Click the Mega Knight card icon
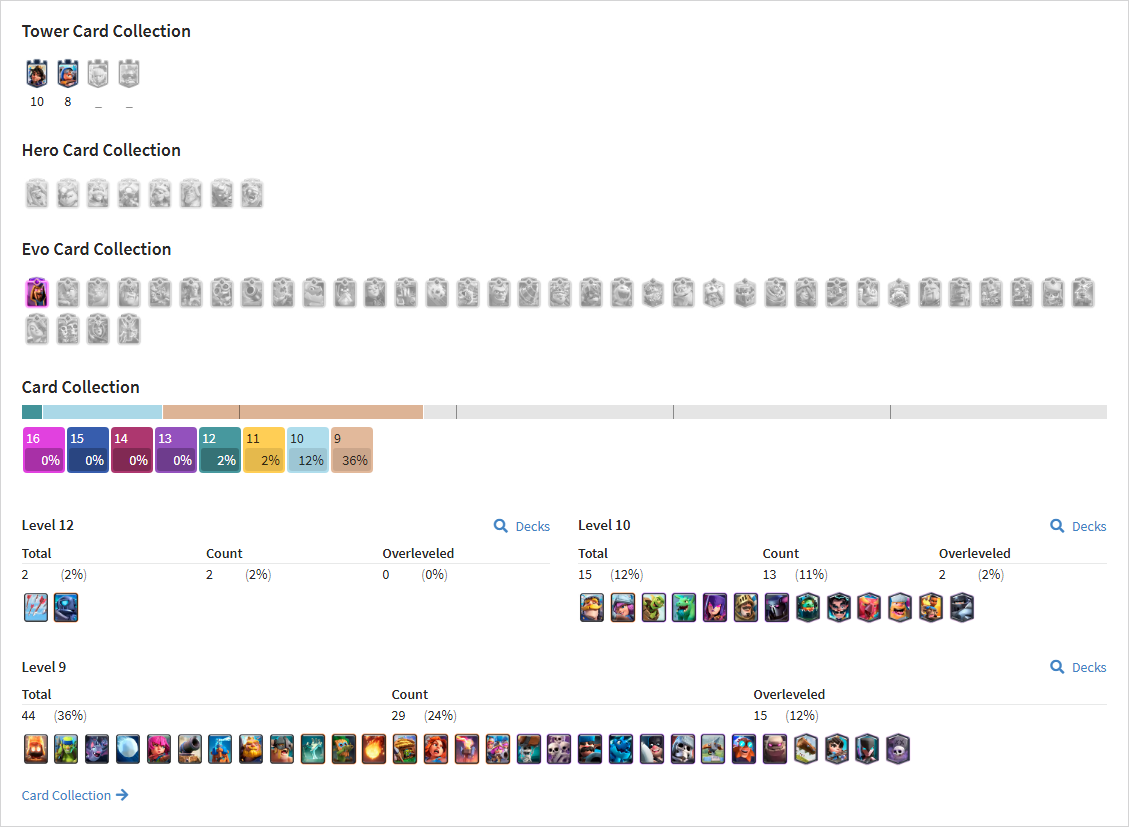Image resolution: width=1129 pixels, height=827 pixels. coord(962,607)
